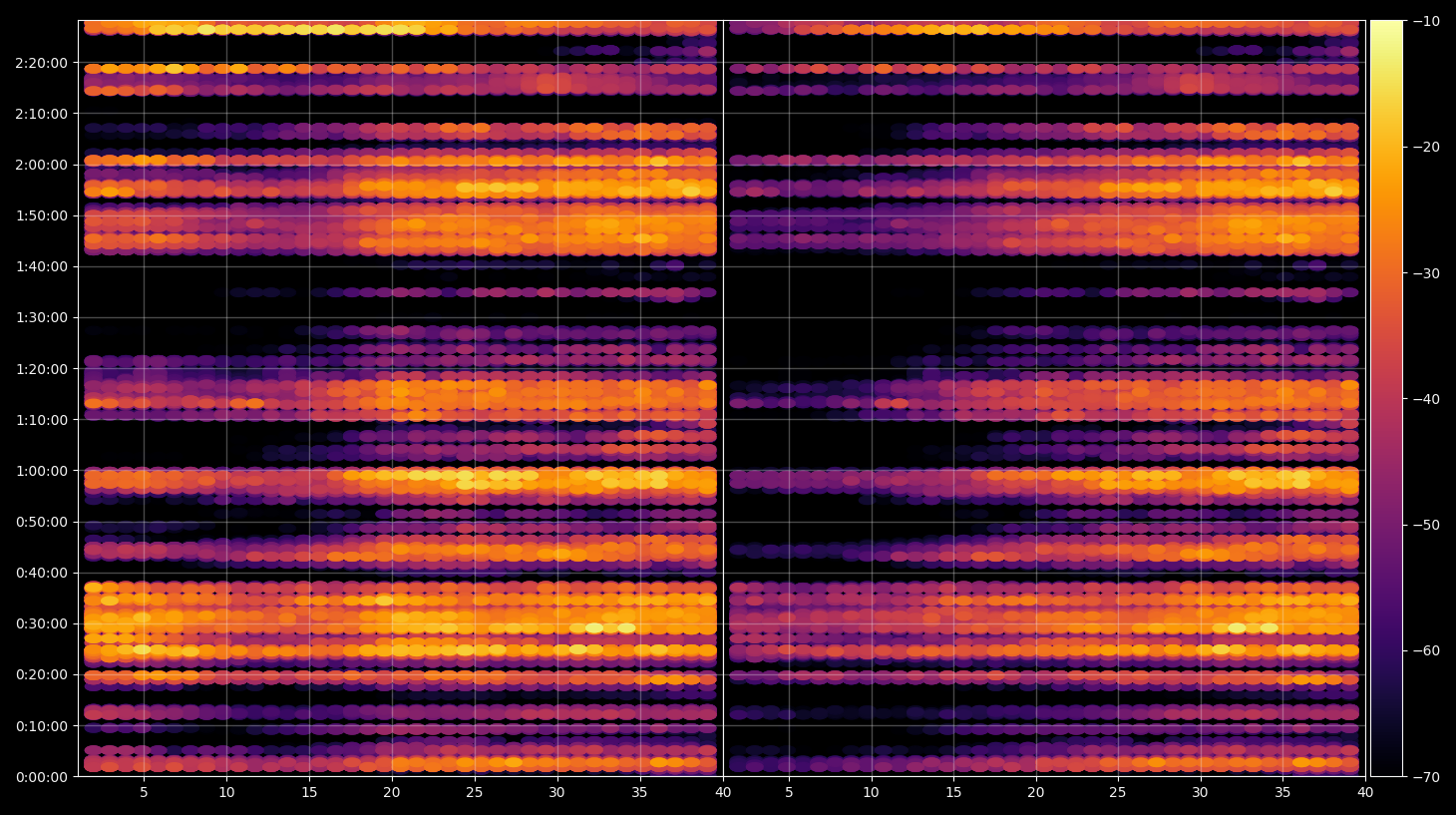Click the 1:20:00 time axis label
This screenshot has height=815, width=1456.
[42, 369]
